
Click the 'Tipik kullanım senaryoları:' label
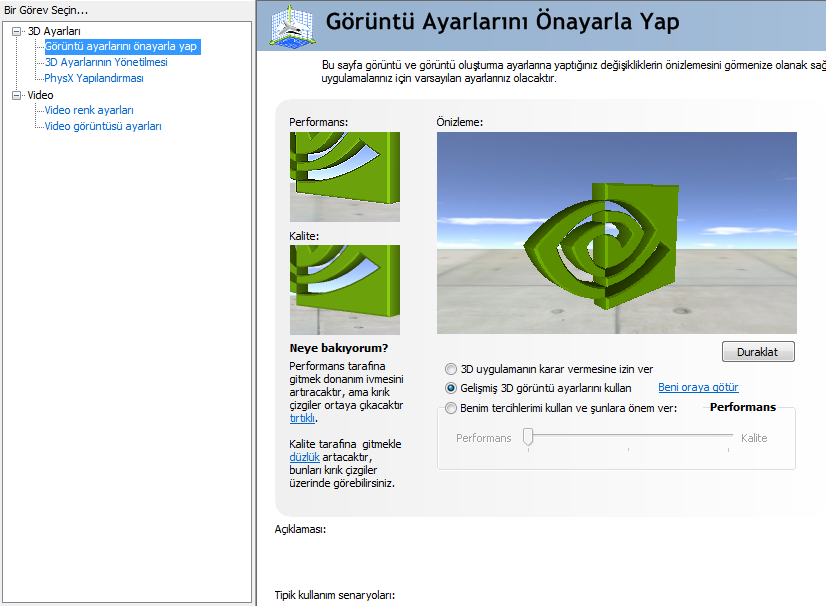click(x=335, y=595)
